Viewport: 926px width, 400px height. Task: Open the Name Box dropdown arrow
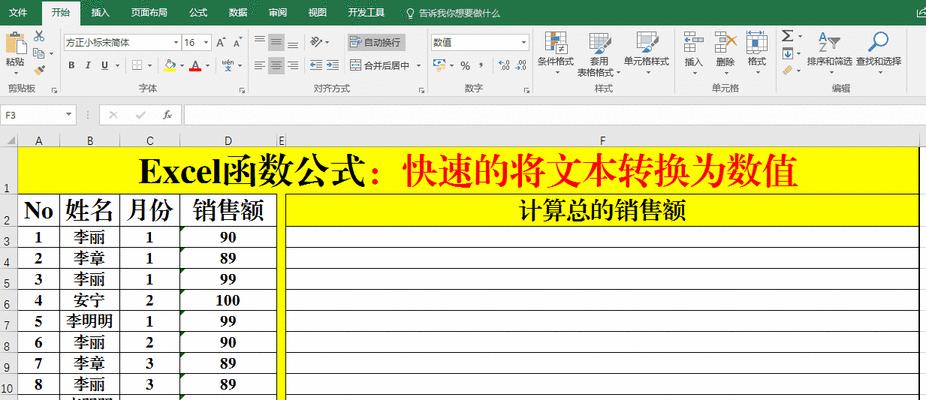pyautogui.click(x=69, y=115)
